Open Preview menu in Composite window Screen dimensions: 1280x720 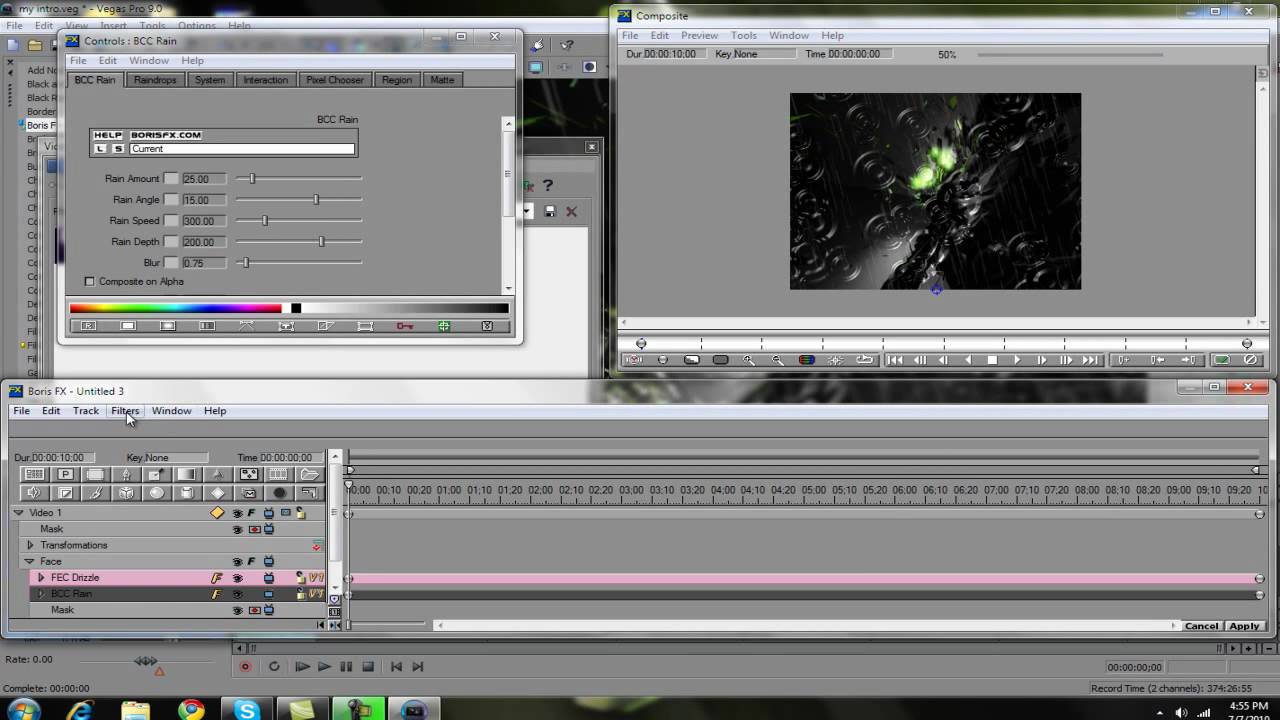[700, 35]
